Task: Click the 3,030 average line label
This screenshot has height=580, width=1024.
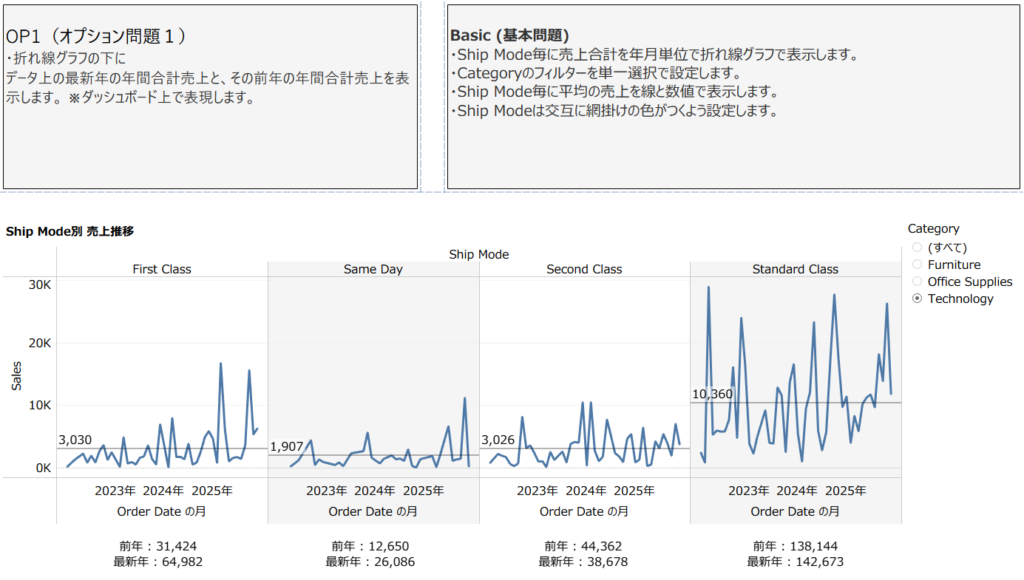Action: [76, 440]
